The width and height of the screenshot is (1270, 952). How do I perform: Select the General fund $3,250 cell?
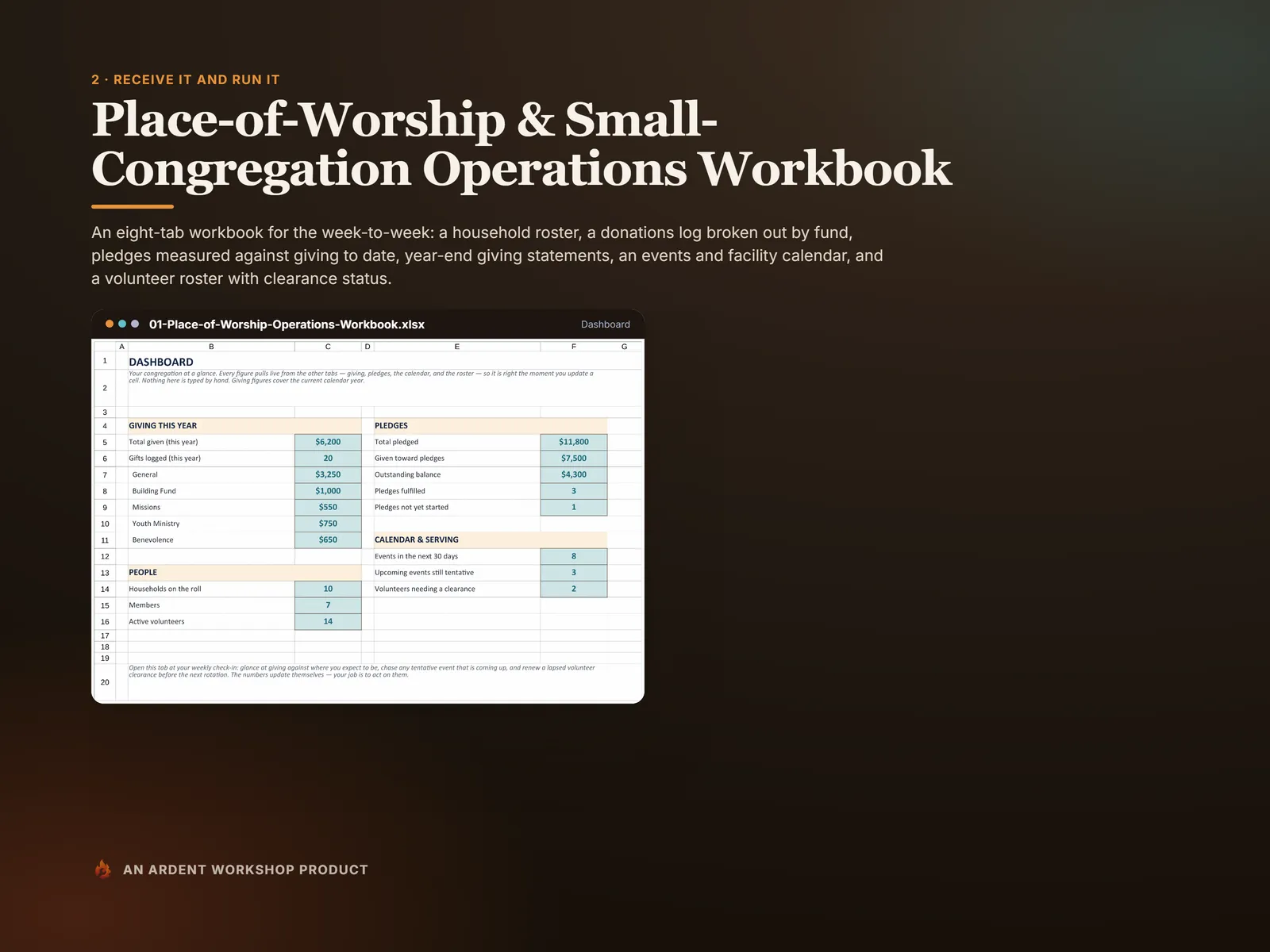point(328,474)
